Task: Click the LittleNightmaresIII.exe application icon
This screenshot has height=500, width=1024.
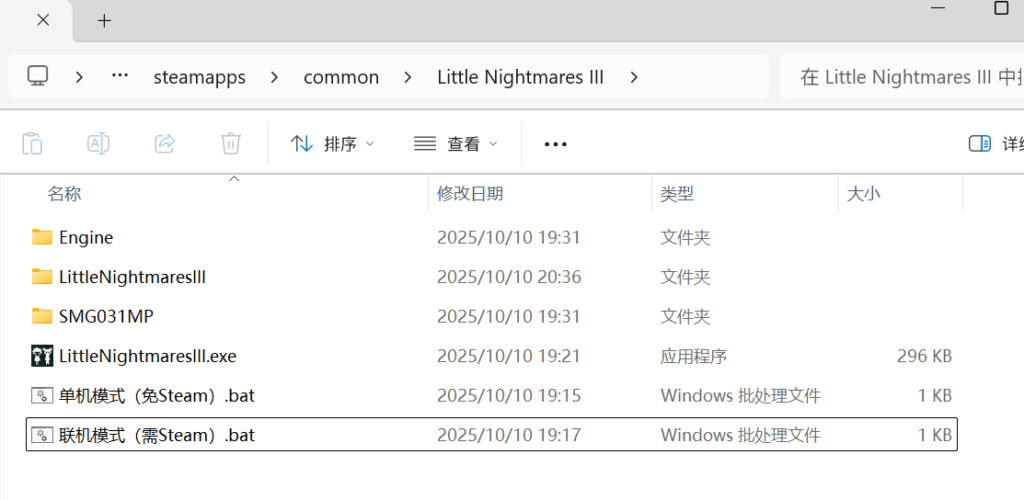Action: click(42, 356)
